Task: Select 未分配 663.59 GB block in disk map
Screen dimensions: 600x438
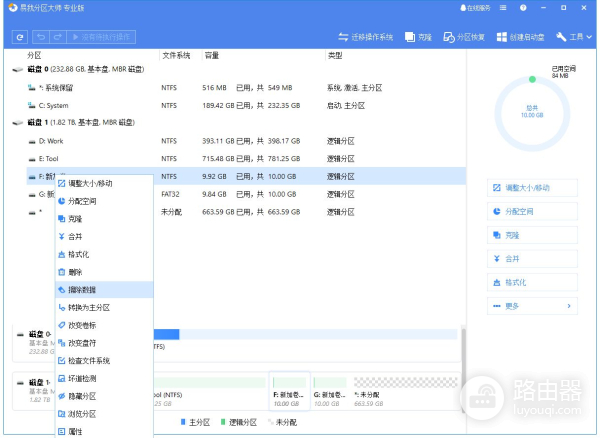Action: [x=405, y=392]
